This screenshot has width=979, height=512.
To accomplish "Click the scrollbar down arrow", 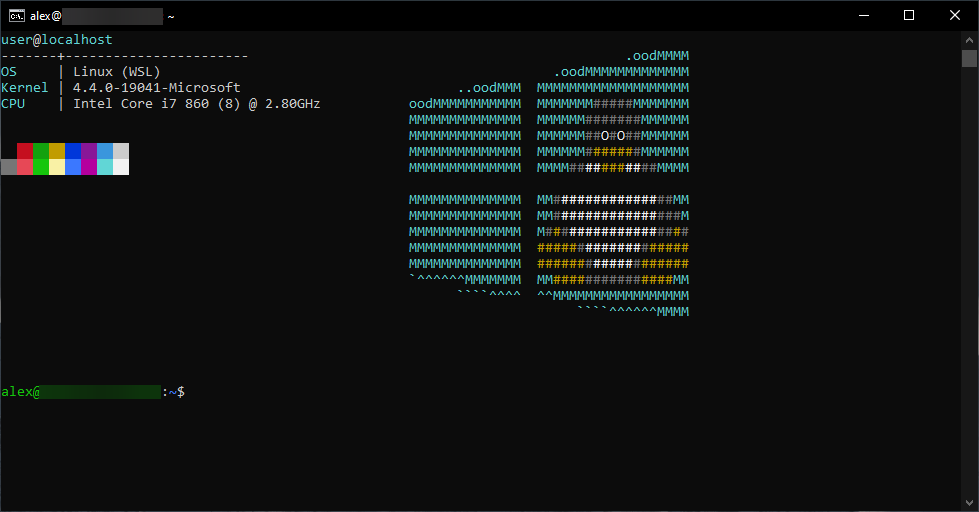I will point(969,503).
